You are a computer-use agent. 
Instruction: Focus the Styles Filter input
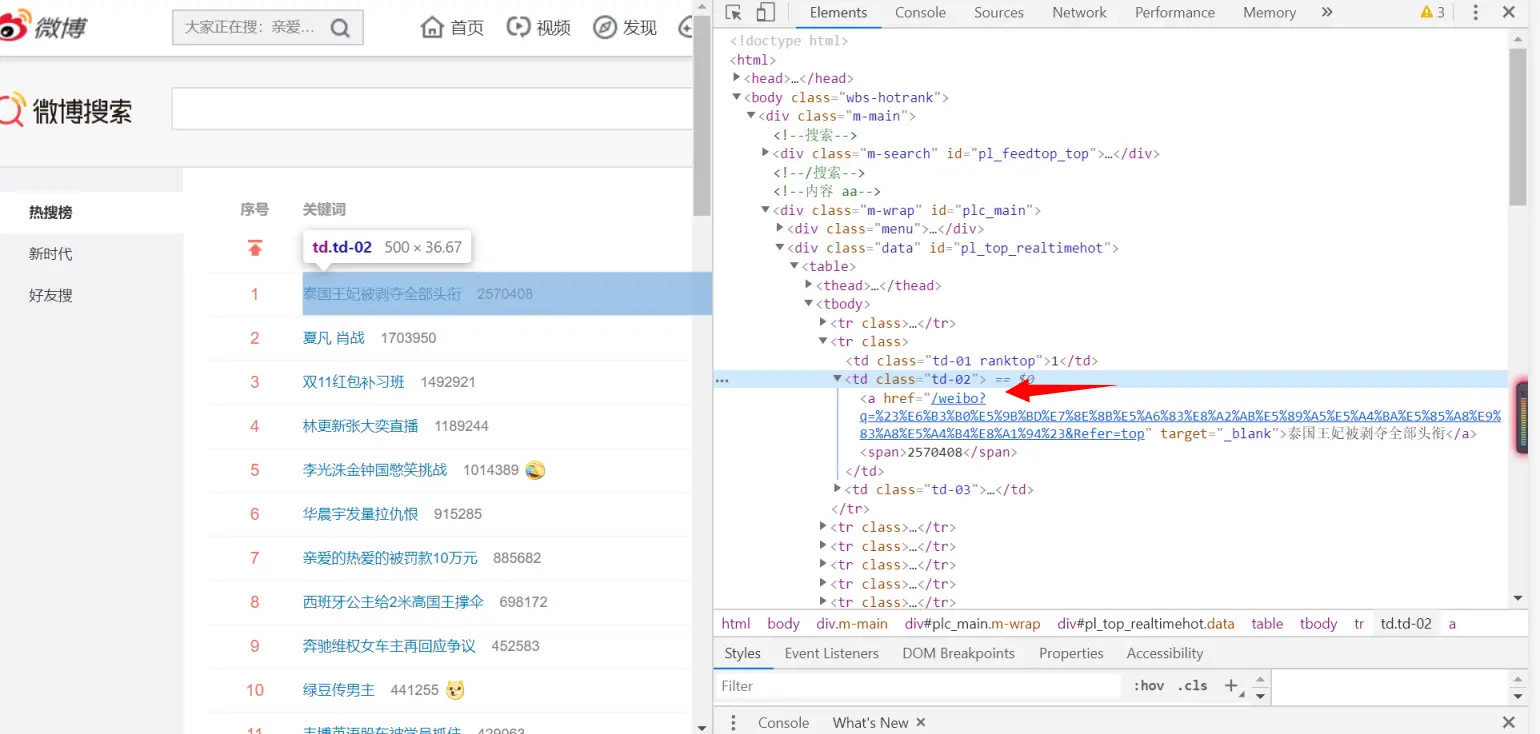tap(918, 686)
